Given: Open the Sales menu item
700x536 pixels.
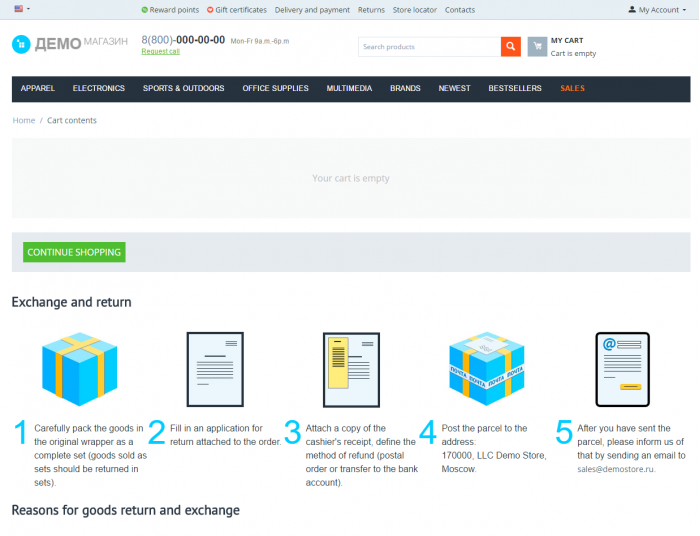Looking at the screenshot, I should (572, 88).
